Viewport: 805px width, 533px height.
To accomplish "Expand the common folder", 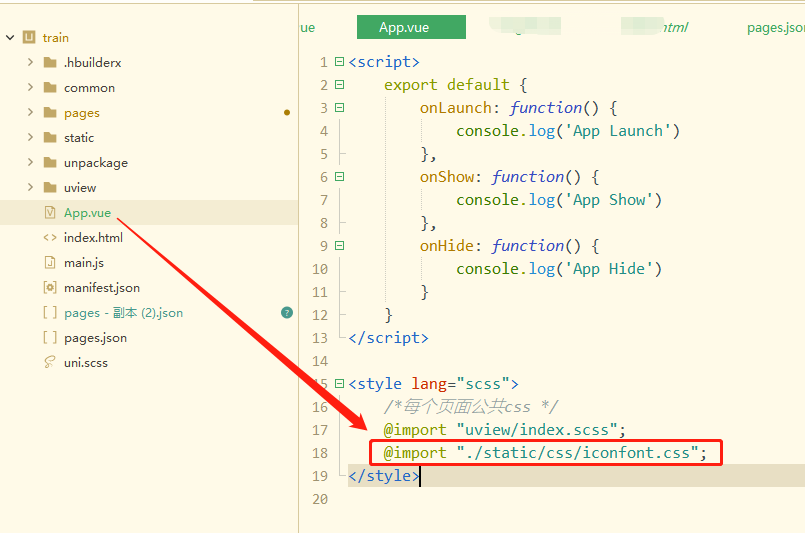I will 30,87.
